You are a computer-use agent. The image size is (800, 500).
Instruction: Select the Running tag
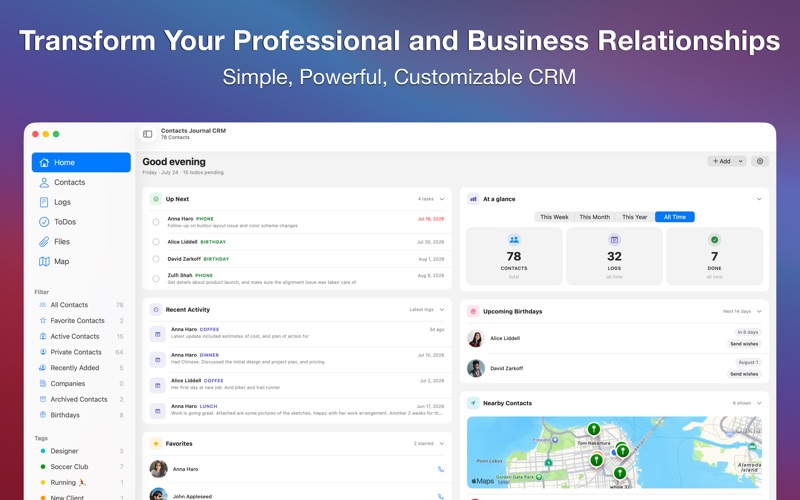pos(81,483)
